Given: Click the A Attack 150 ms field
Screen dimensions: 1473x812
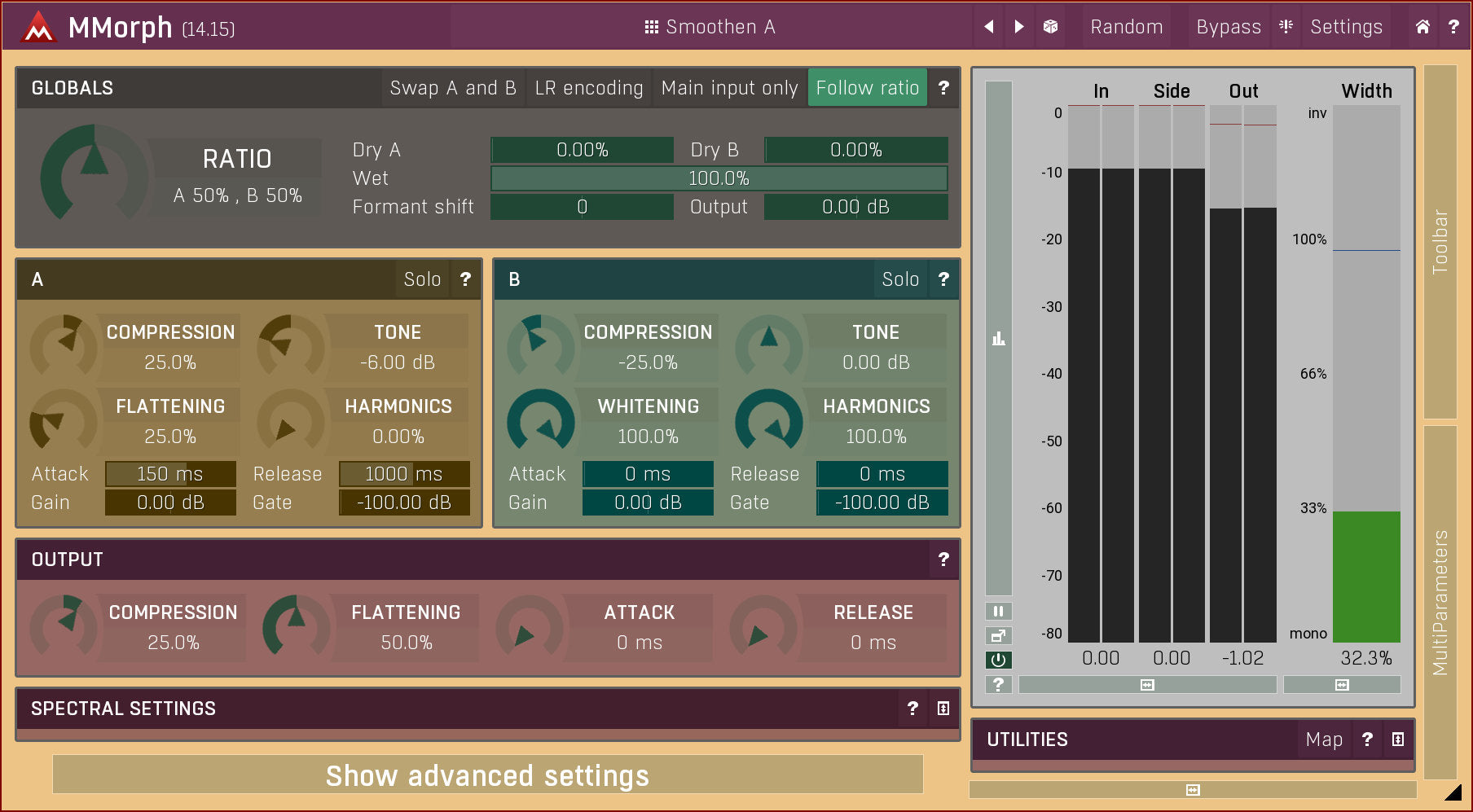Looking at the screenshot, I should (x=170, y=474).
